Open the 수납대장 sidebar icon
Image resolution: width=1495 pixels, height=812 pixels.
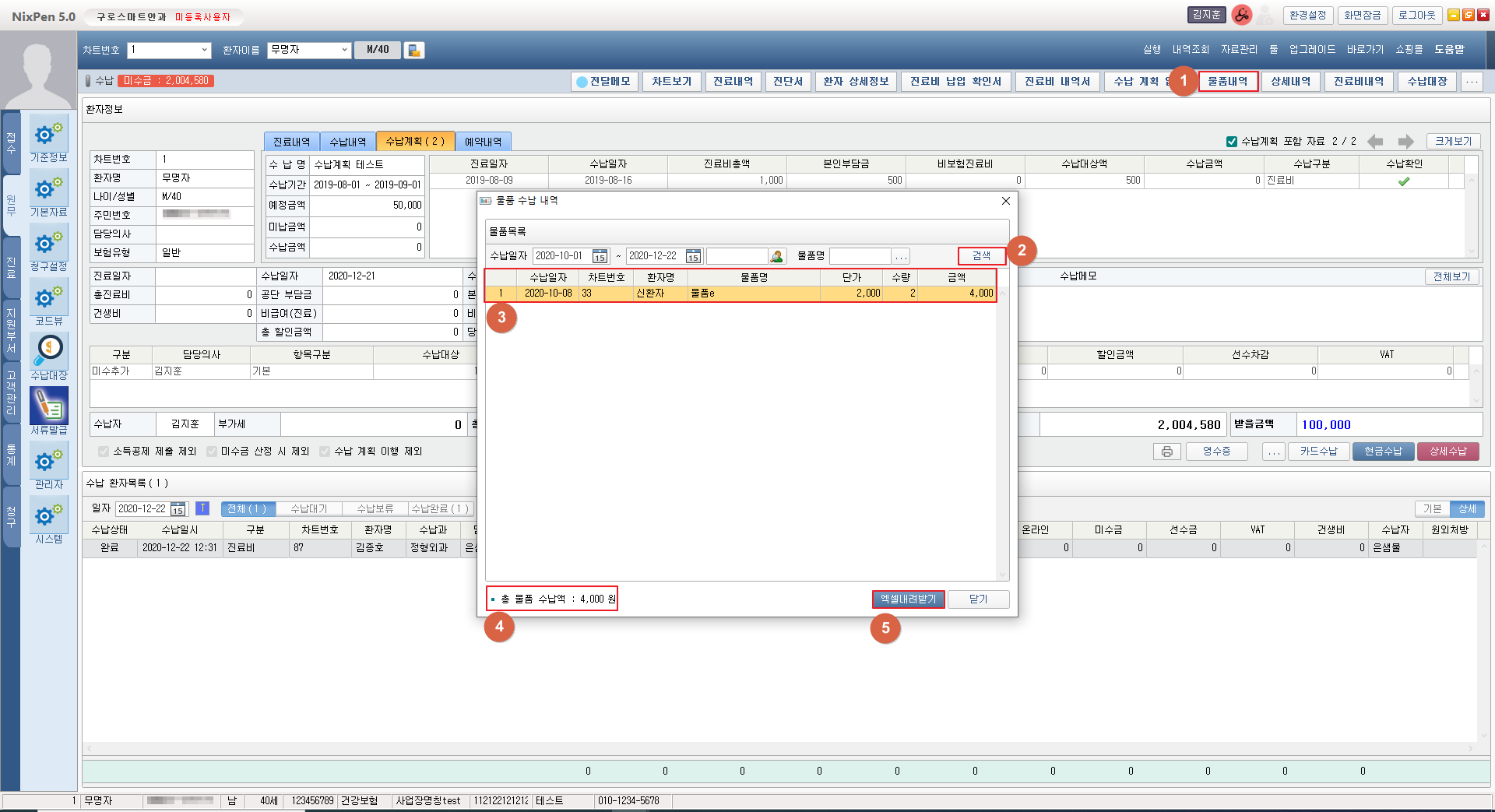tap(48, 351)
